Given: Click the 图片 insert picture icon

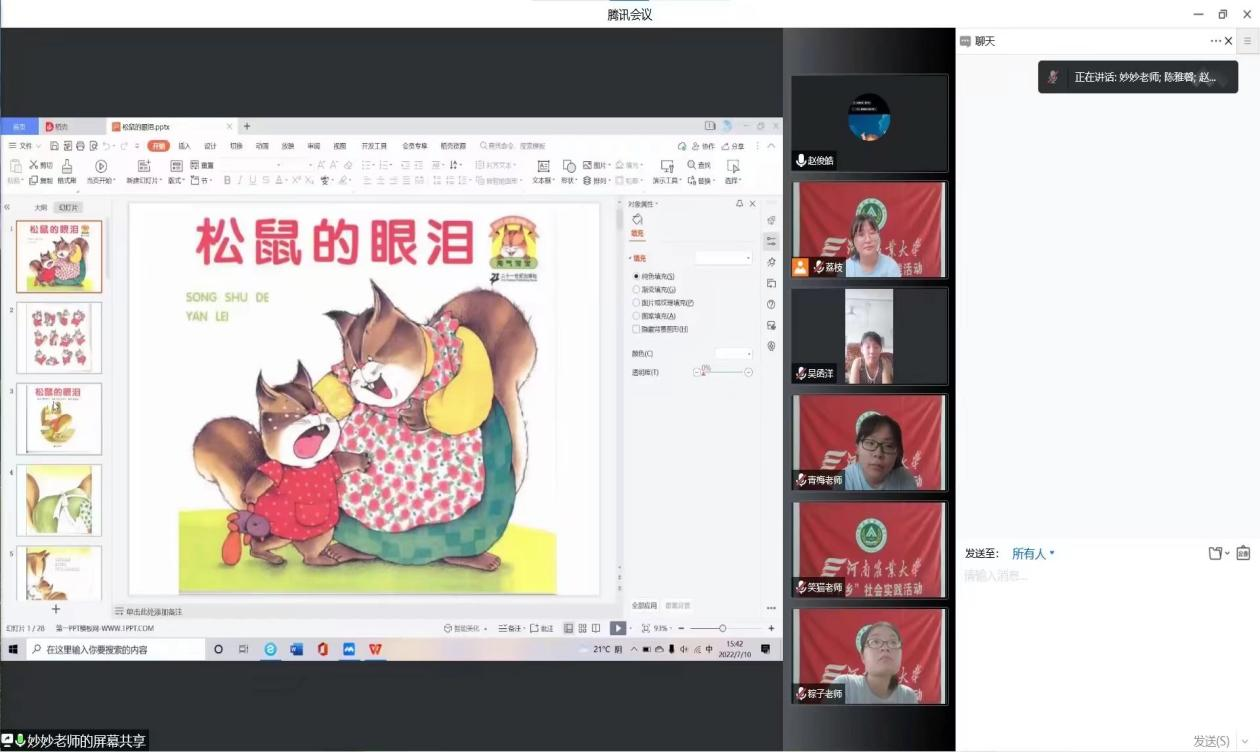Looking at the screenshot, I should pyautogui.click(x=587, y=164).
